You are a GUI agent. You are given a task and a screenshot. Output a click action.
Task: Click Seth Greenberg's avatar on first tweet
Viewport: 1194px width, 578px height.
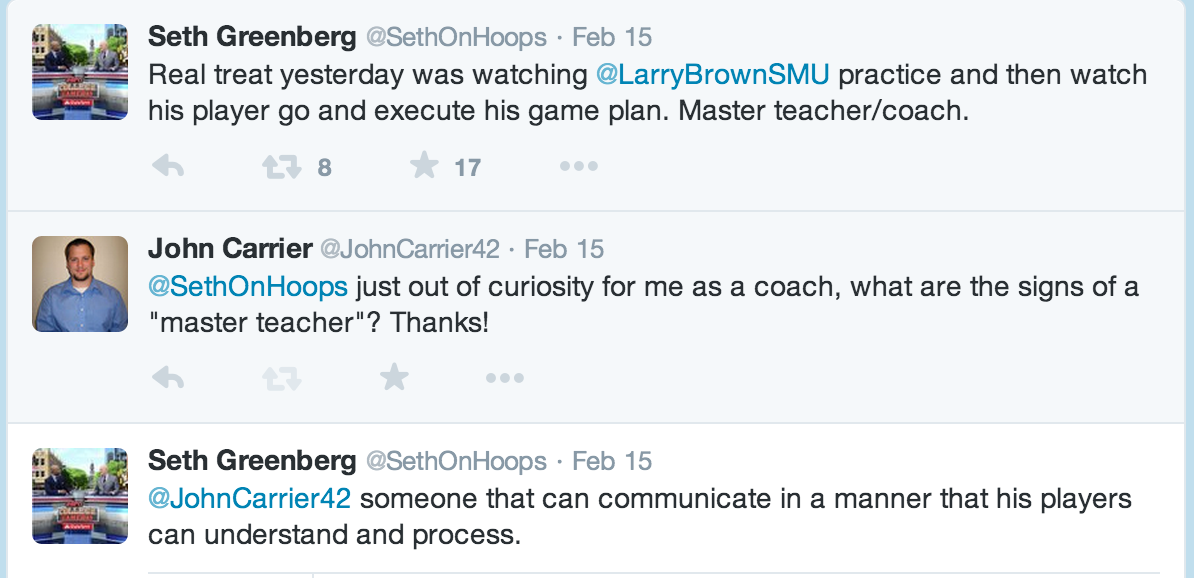80,72
